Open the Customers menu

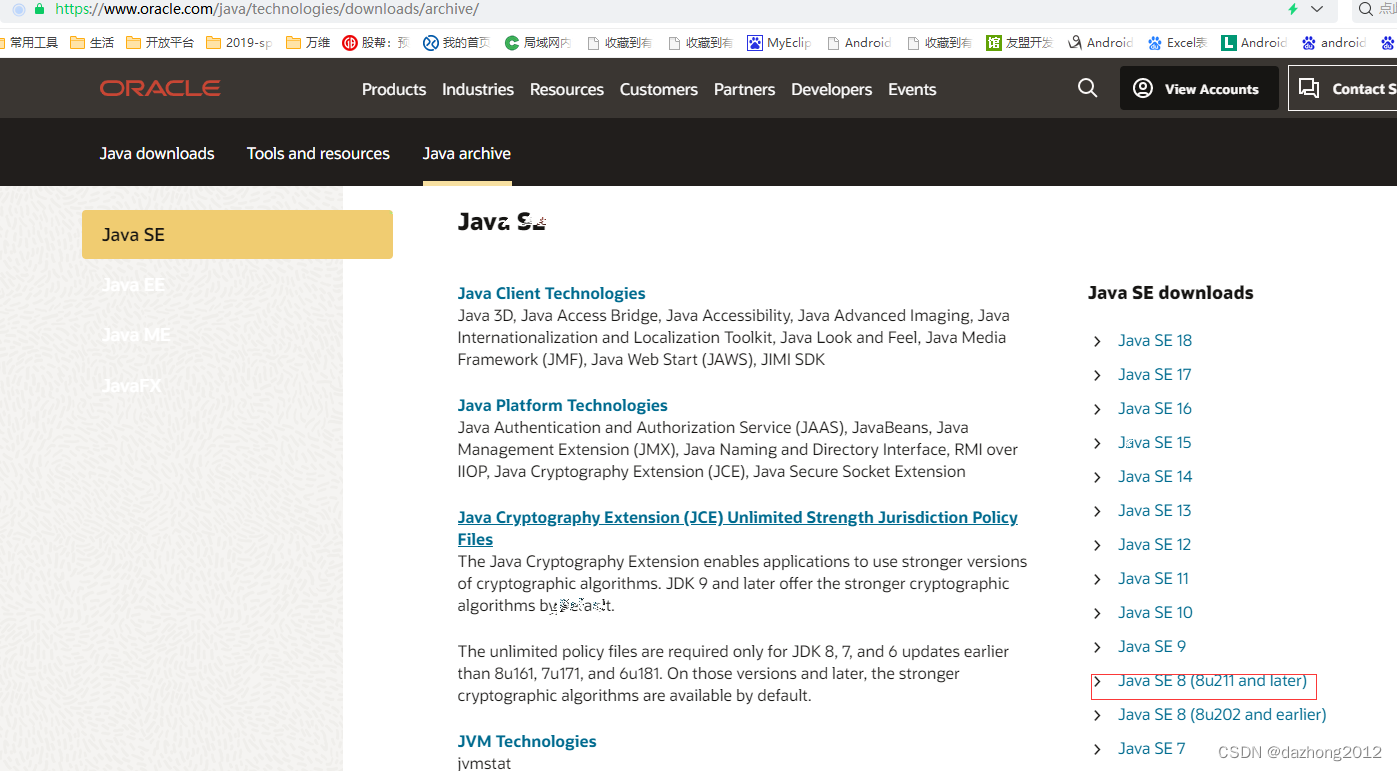659,89
